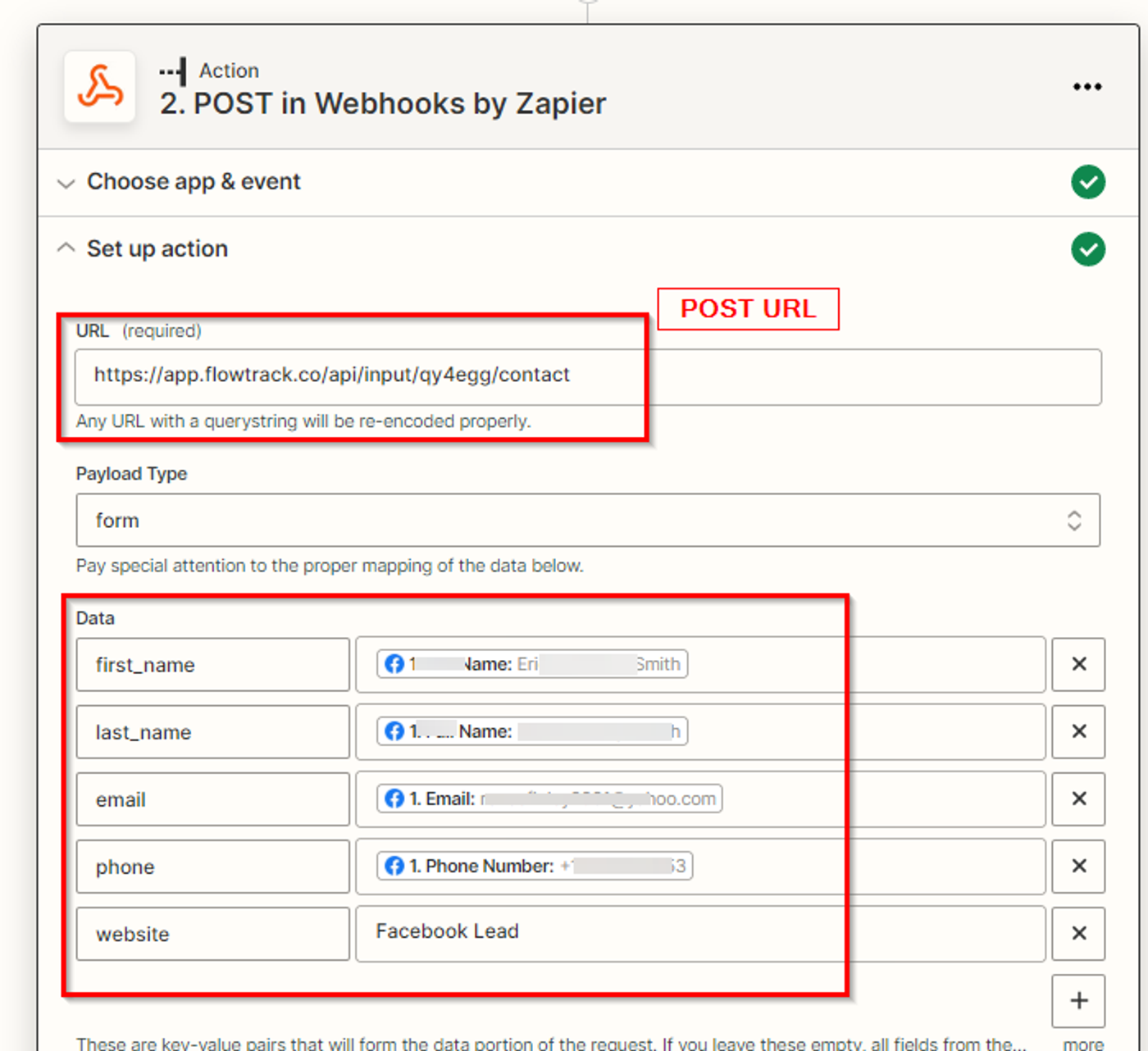Select the Facebook Email mapped pill
The height and width of the screenshot is (1051, 1148).
pos(549,798)
